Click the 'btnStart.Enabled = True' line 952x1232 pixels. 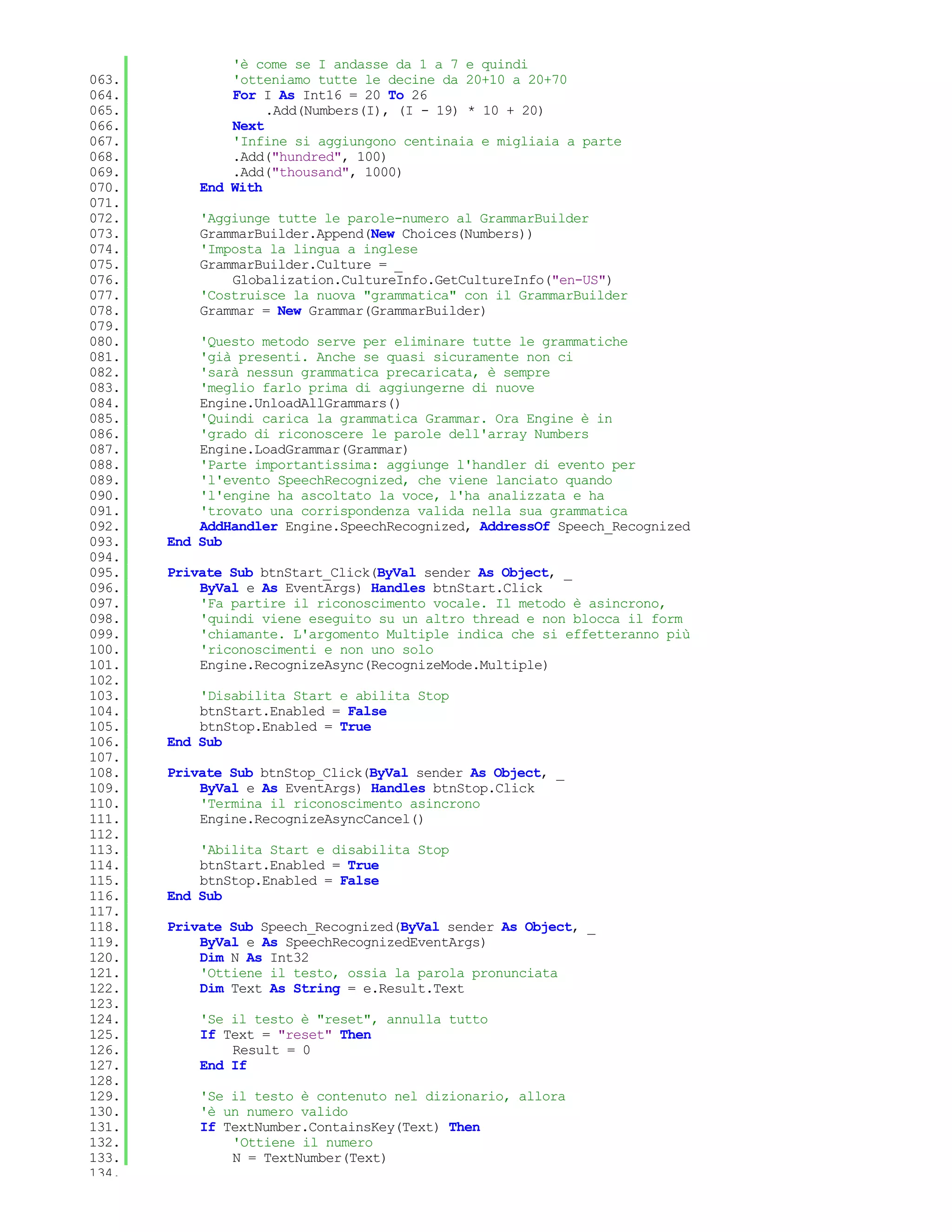[289, 866]
